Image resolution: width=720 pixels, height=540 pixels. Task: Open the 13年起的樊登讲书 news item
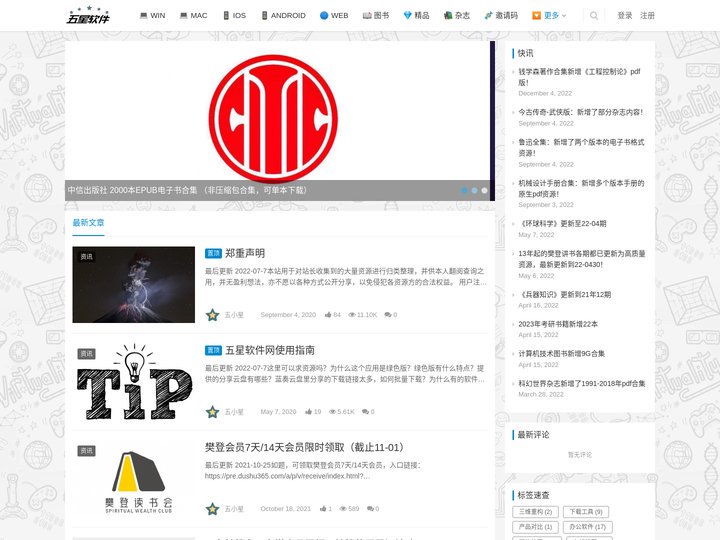point(582,259)
